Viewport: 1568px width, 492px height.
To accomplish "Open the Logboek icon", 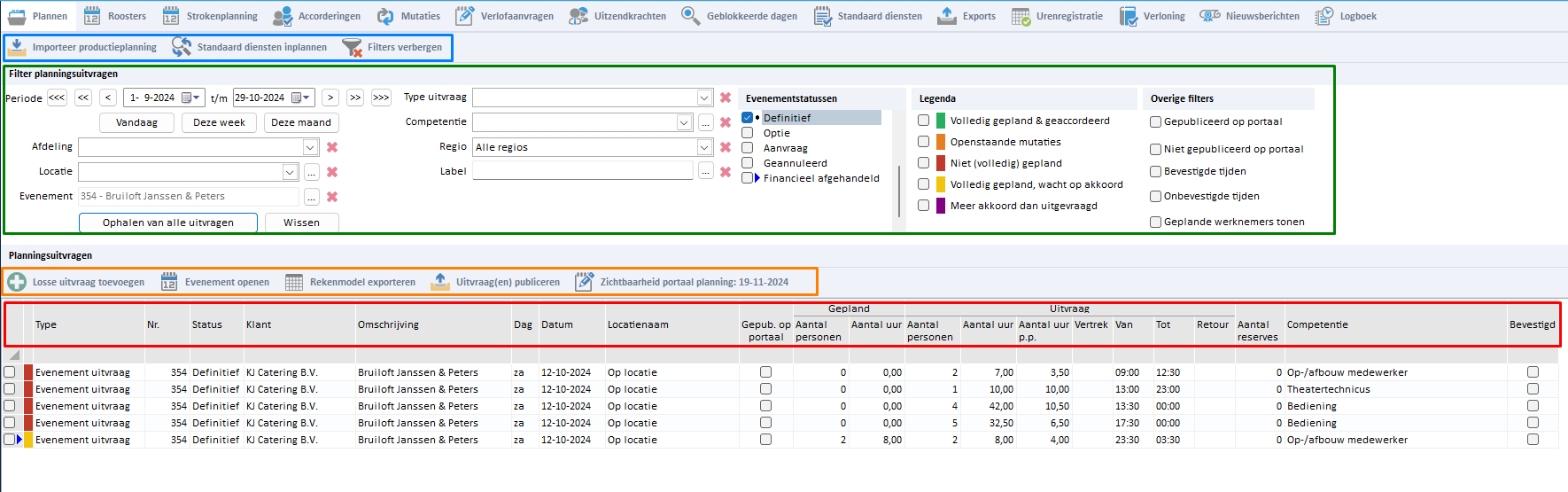I will click(x=1324, y=16).
